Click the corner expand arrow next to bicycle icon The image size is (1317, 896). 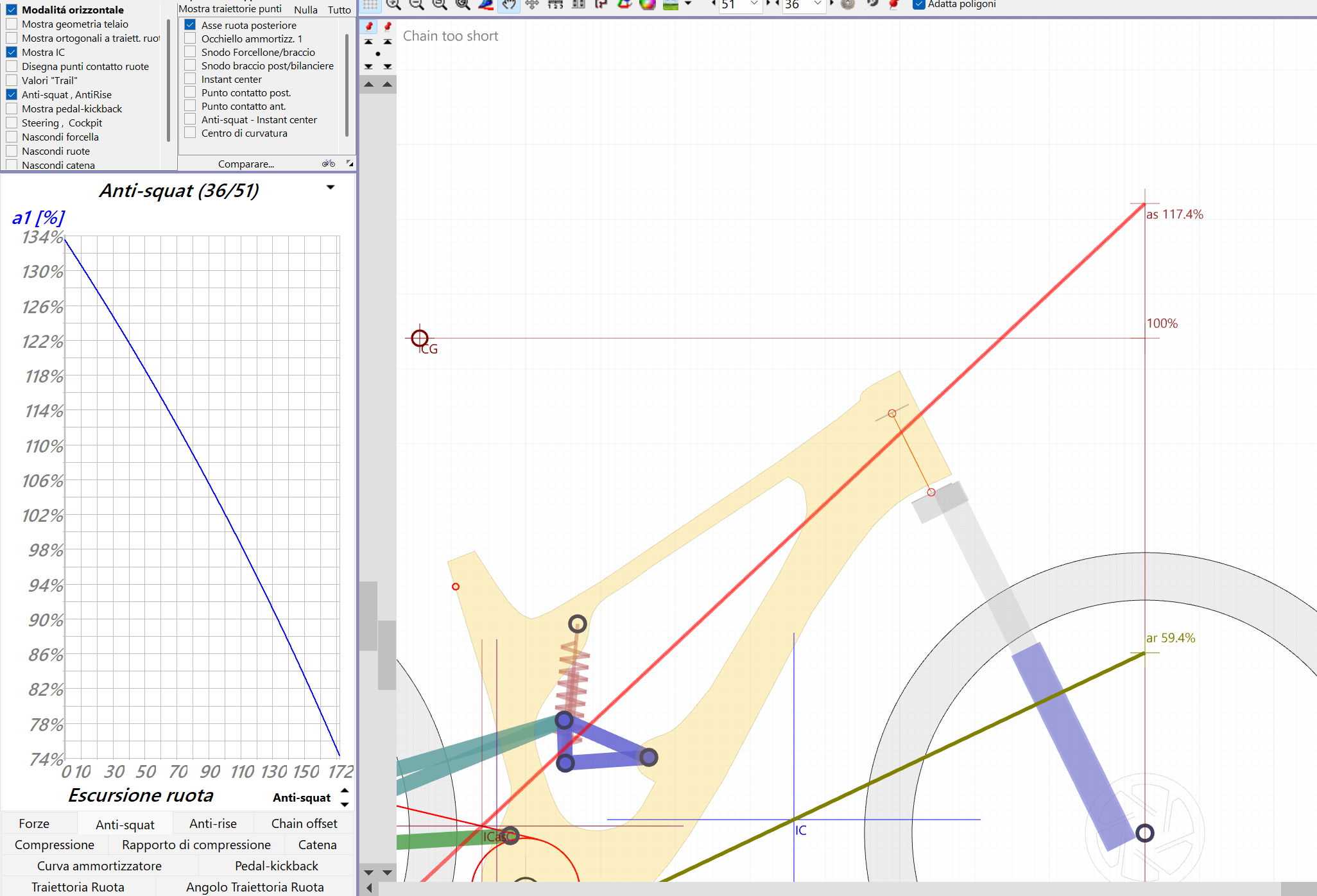click(350, 164)
